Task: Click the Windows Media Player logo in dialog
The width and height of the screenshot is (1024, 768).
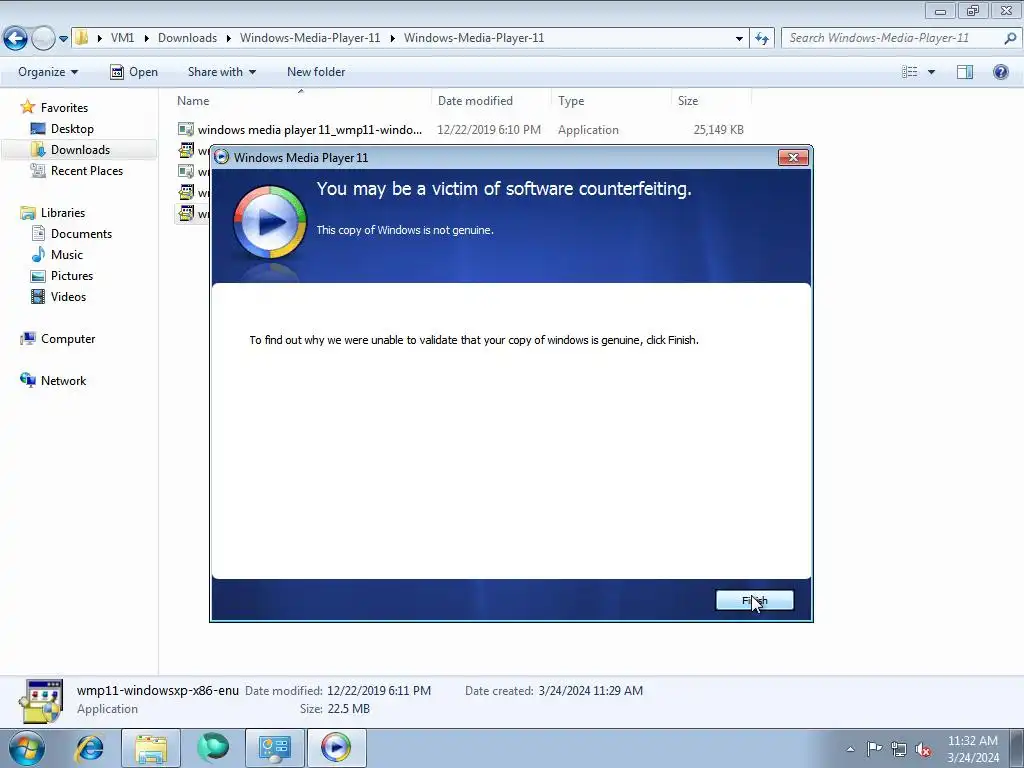Action: click(x=270, y=222)
